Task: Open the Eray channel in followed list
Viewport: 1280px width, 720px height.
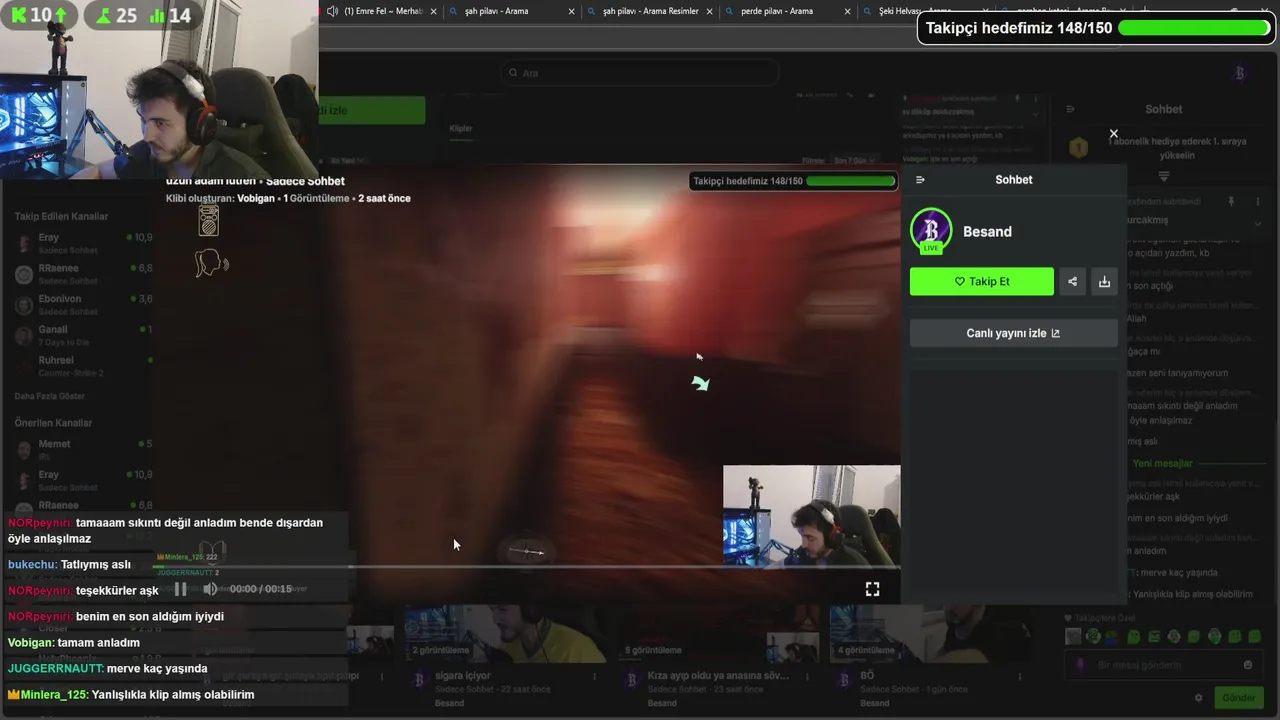Action: [84, 243]
